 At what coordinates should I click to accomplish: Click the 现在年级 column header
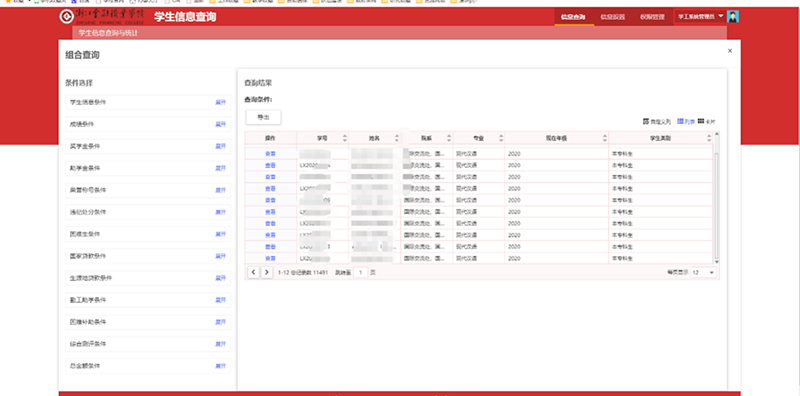556,138
